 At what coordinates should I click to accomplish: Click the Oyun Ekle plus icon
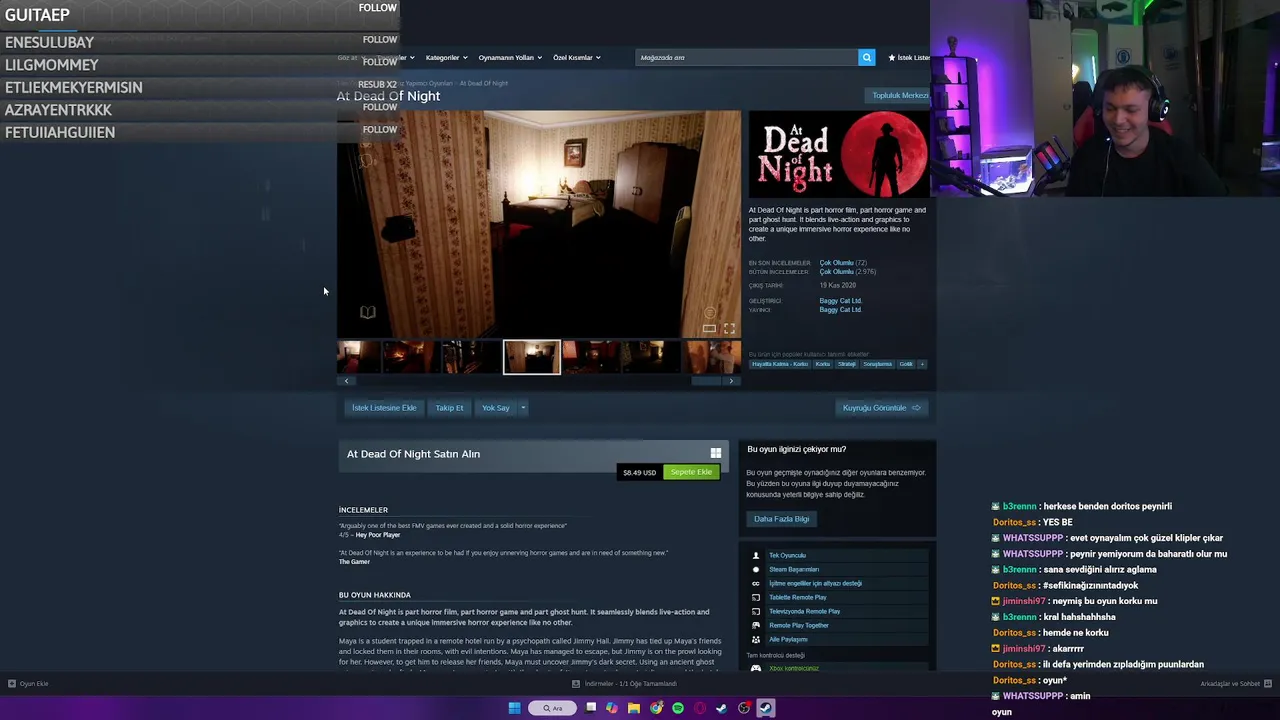click(11, 684)
